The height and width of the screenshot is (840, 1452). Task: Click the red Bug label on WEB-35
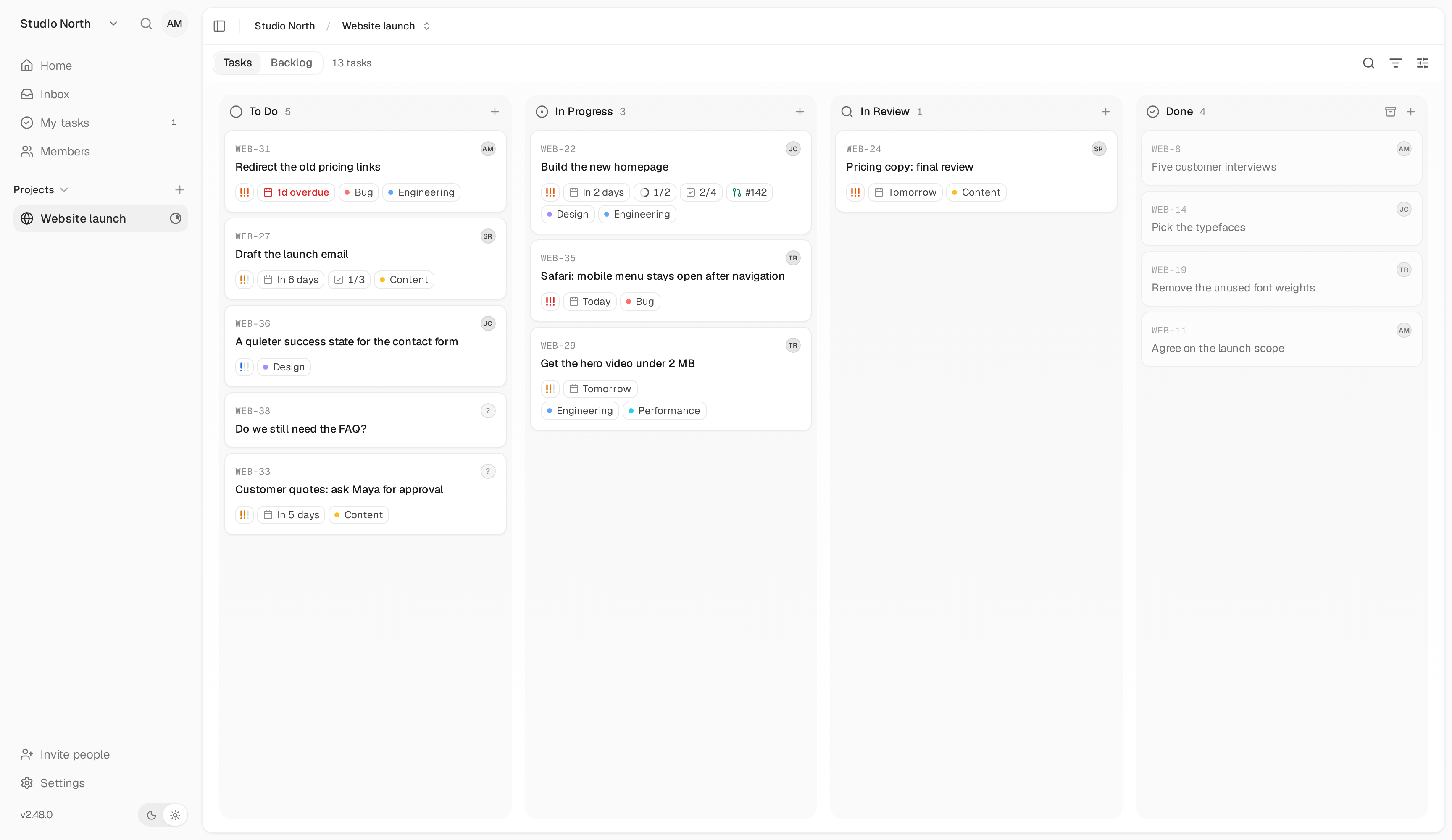[639, 302]
